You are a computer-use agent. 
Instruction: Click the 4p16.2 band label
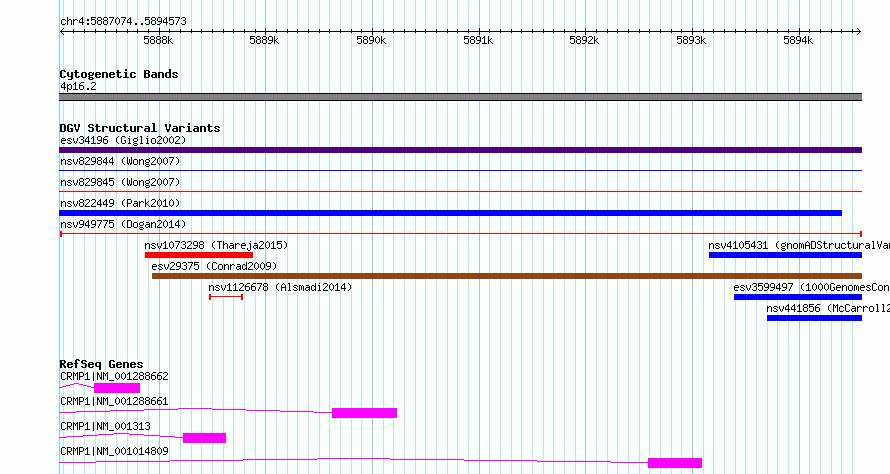[x=78, y=86]
